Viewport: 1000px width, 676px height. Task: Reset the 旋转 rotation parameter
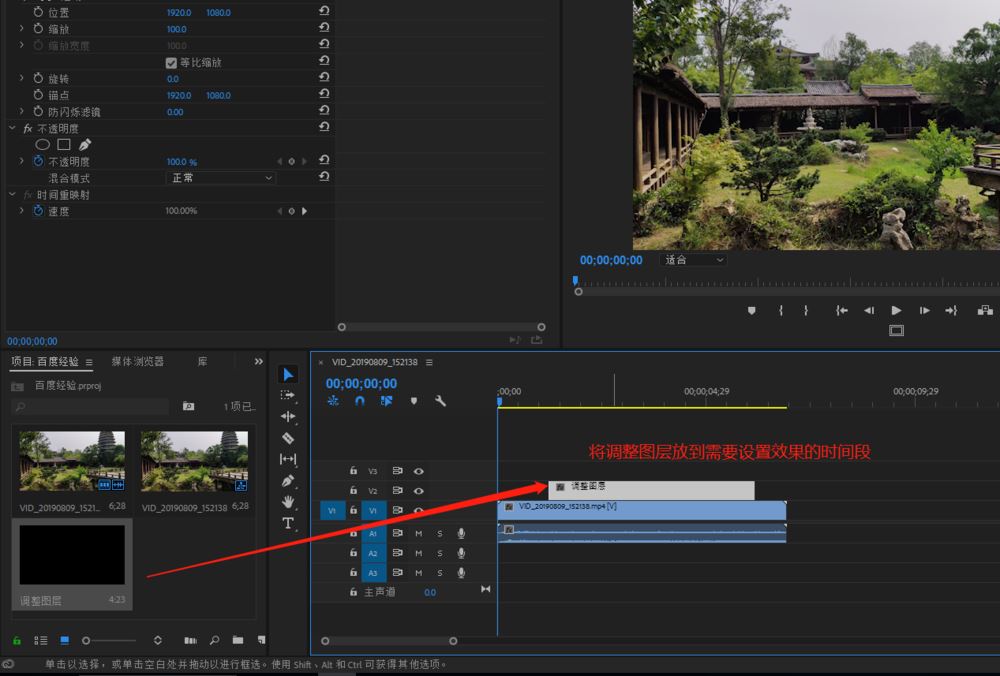324,77
